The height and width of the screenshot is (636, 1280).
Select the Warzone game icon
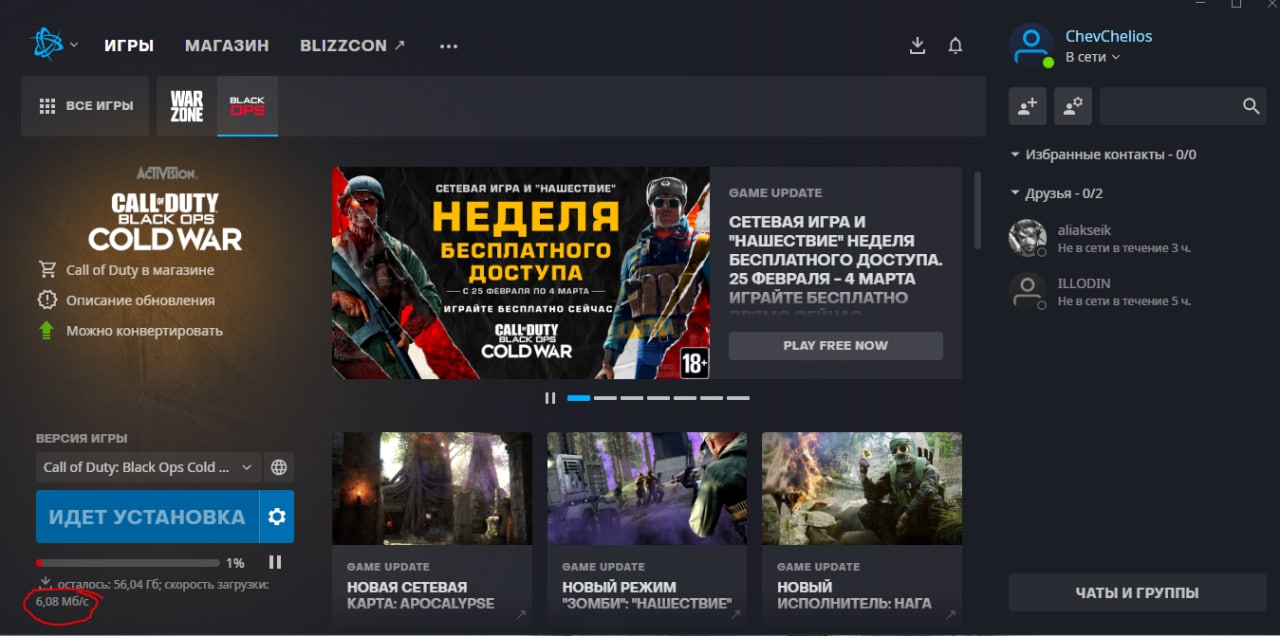click(x=187, y=106)
